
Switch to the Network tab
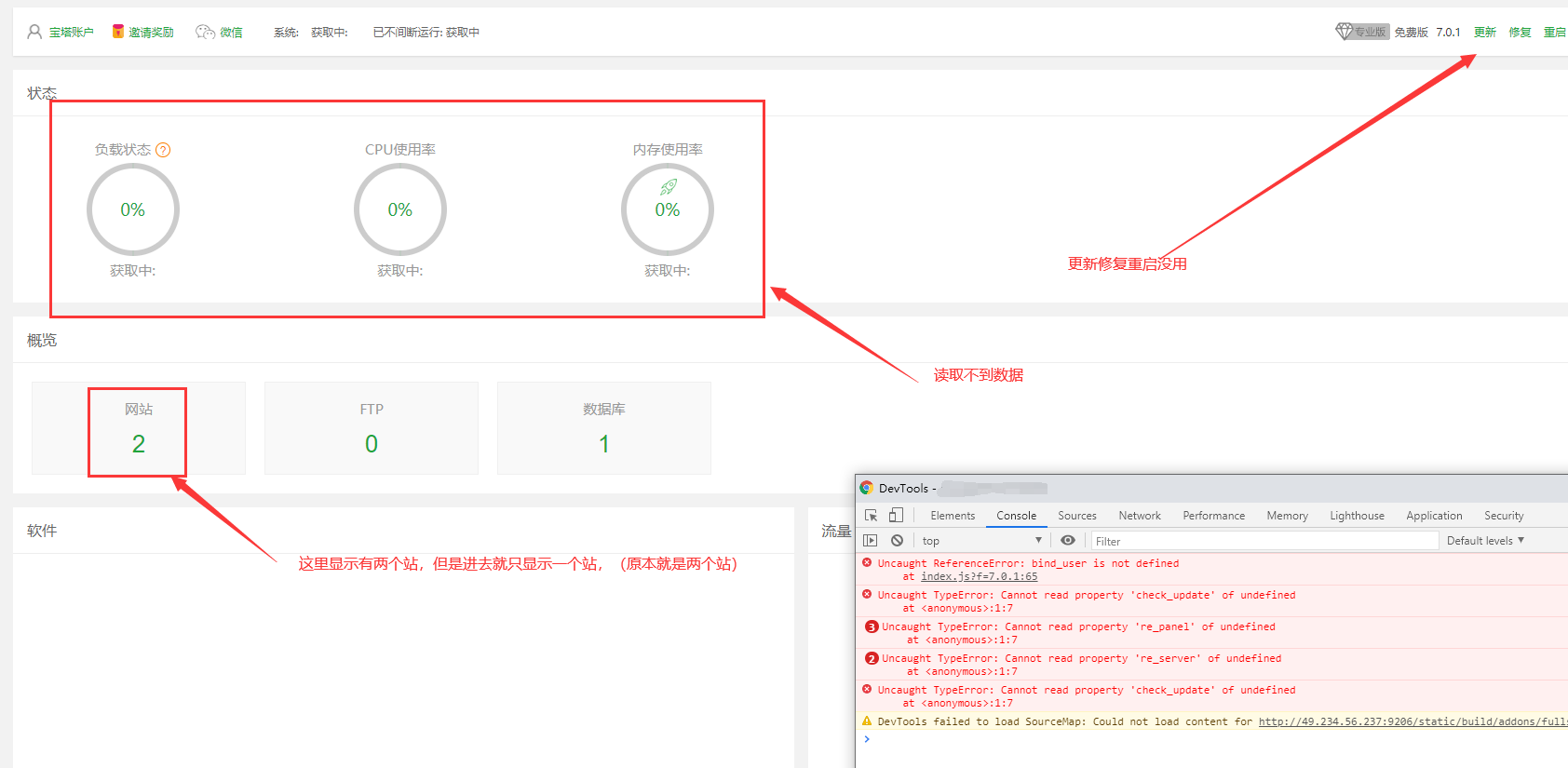(x=1140, y=516)
